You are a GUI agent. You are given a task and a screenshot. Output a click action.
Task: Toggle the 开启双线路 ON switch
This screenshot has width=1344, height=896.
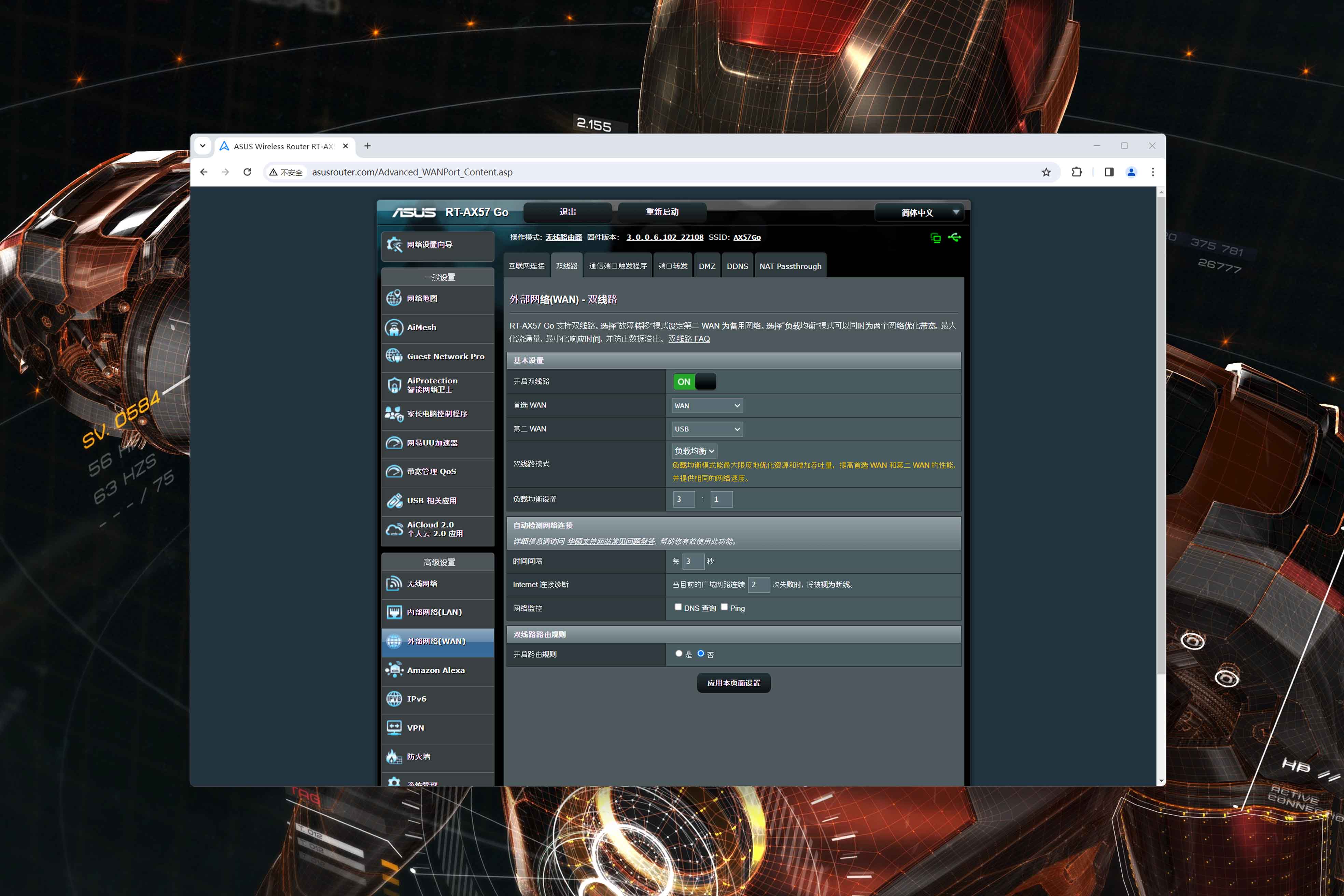pyautogui.click(x=694, y=382)
